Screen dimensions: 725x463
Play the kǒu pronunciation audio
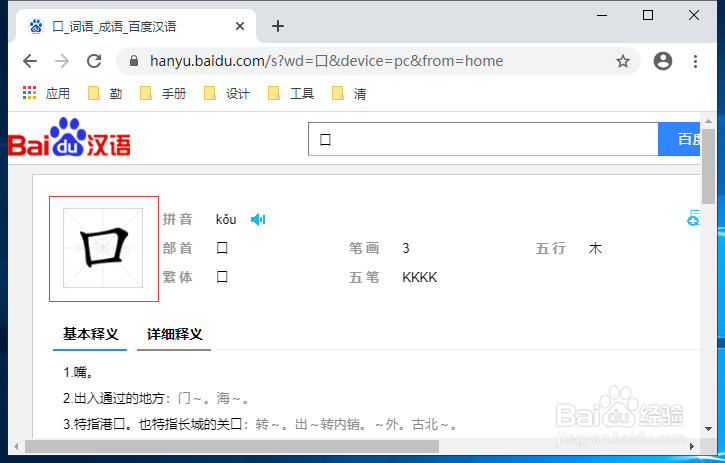258,219
